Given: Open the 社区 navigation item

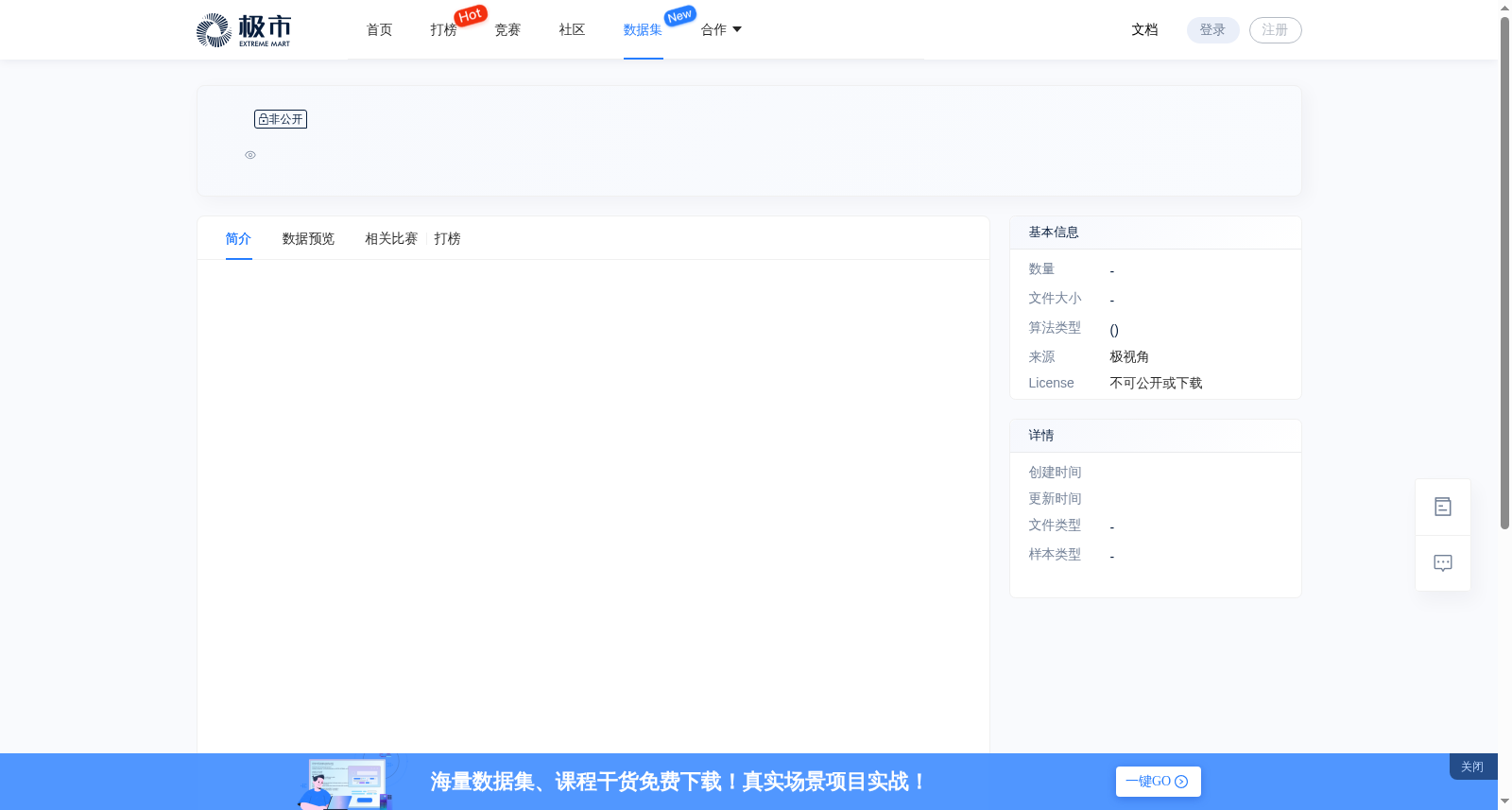Looking at the screenshot, I should tap(573, 30).
